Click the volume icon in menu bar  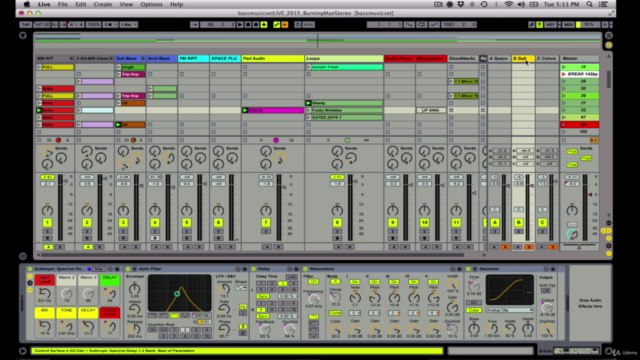[x=521, y=4]
